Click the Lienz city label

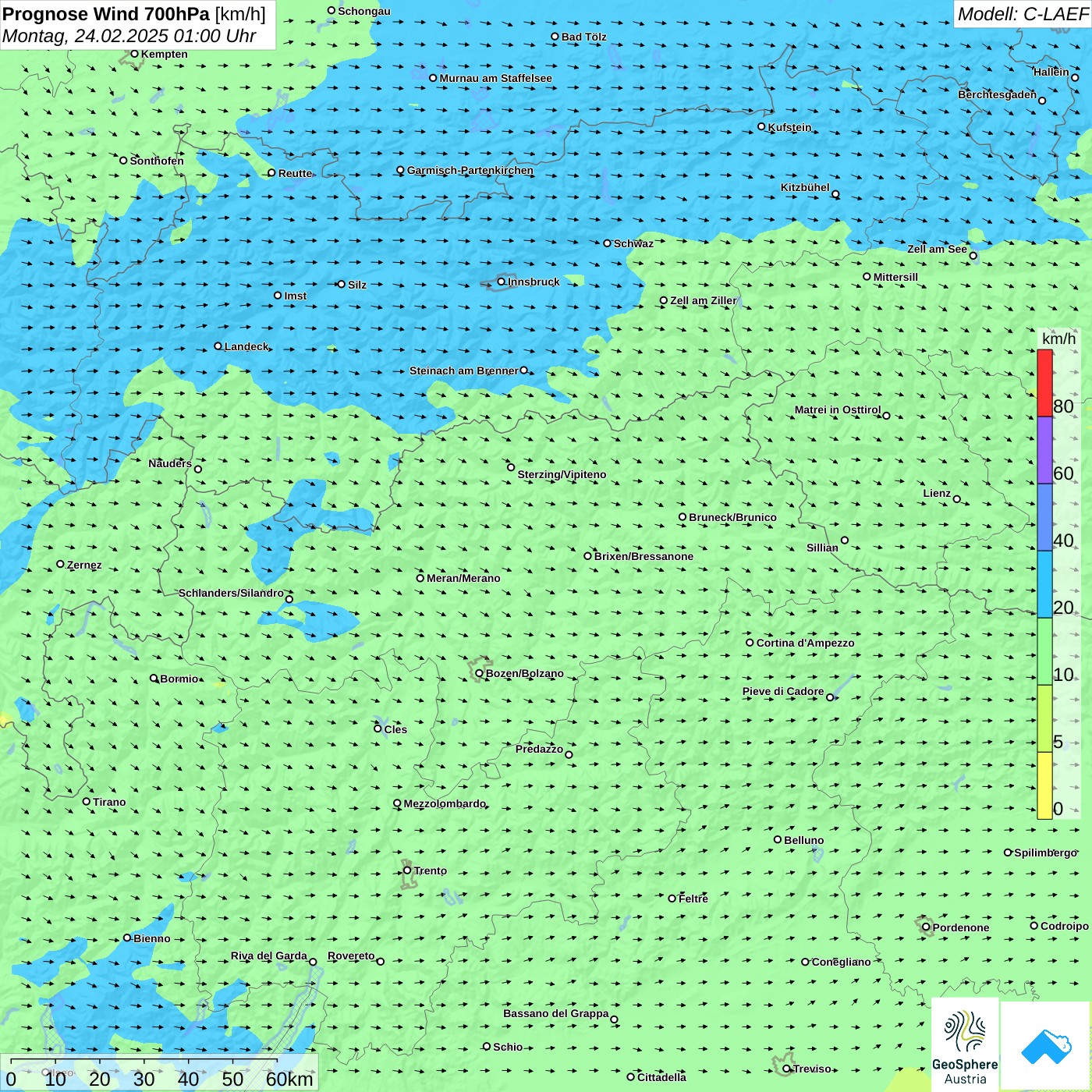click(x=937, y=493)
